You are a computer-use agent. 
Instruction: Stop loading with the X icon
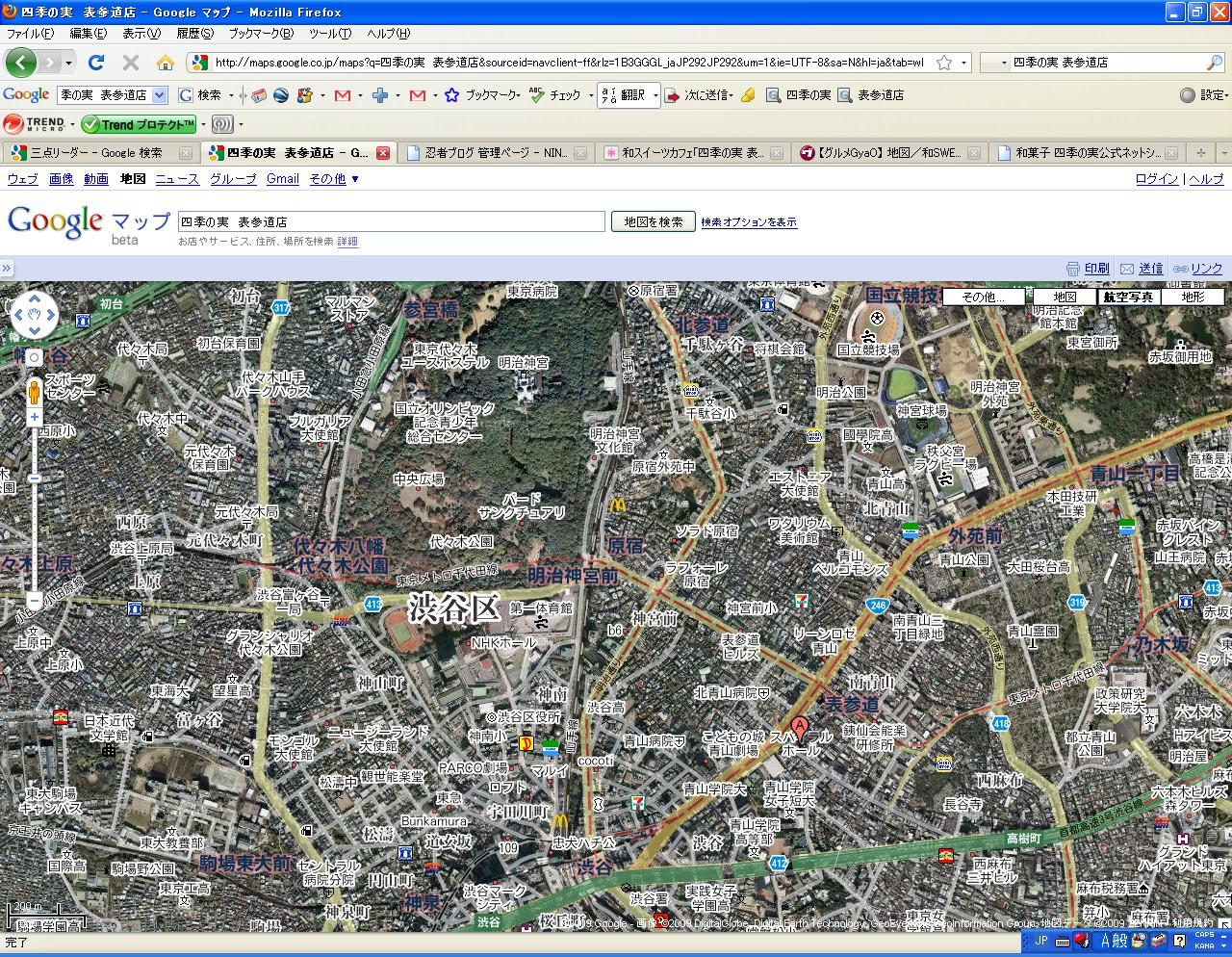(x=131, y=63)
